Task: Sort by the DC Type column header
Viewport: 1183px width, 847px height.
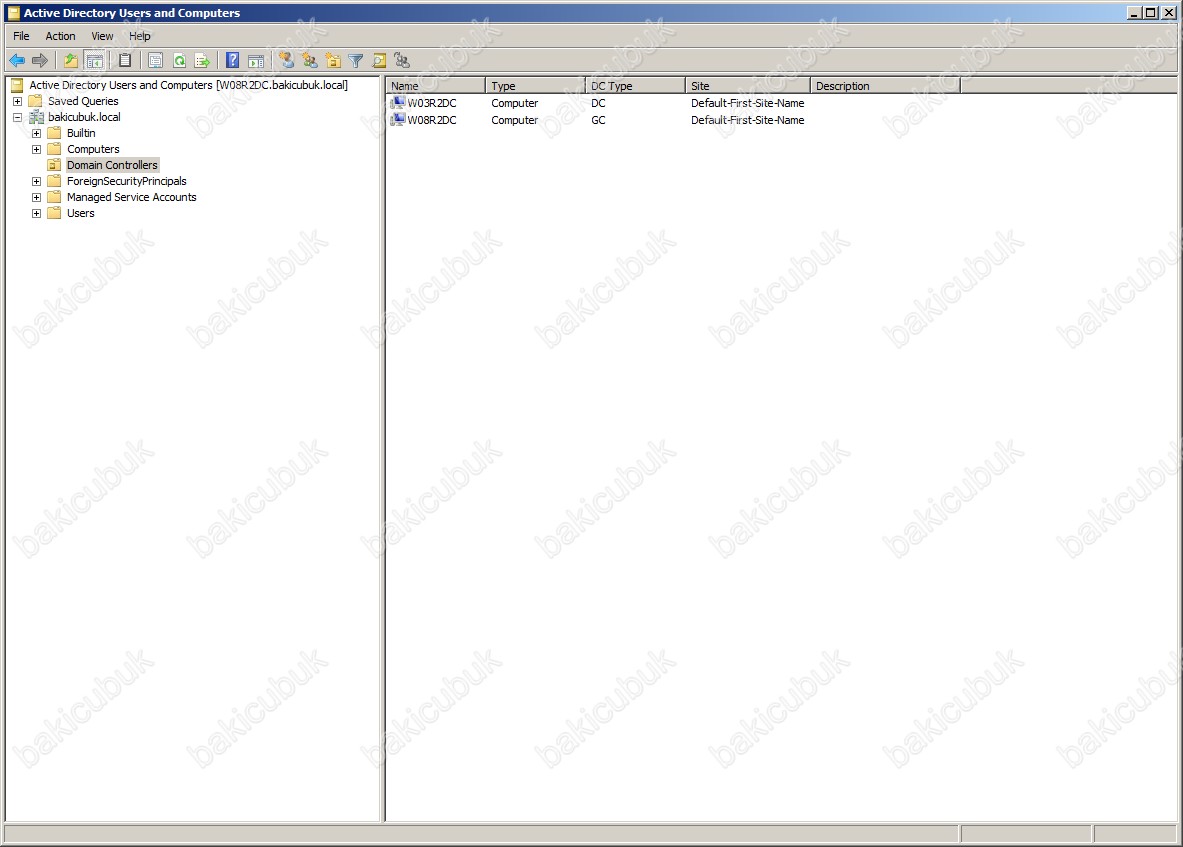Action: (635, 86)
